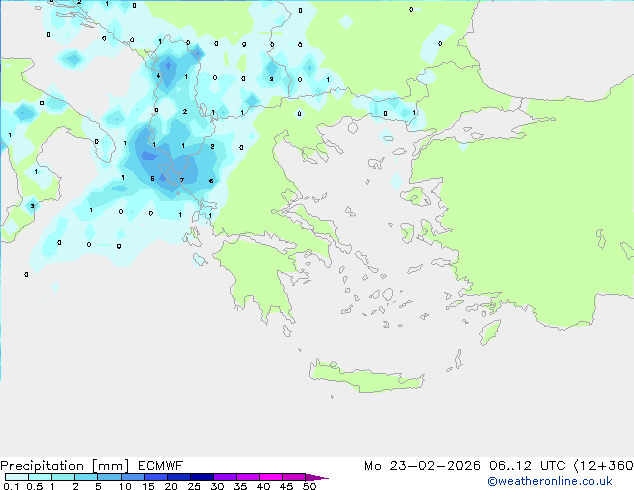Pick the 10–15 mm legend swatch
634x490 pixels.
click(x=132, y=477)
